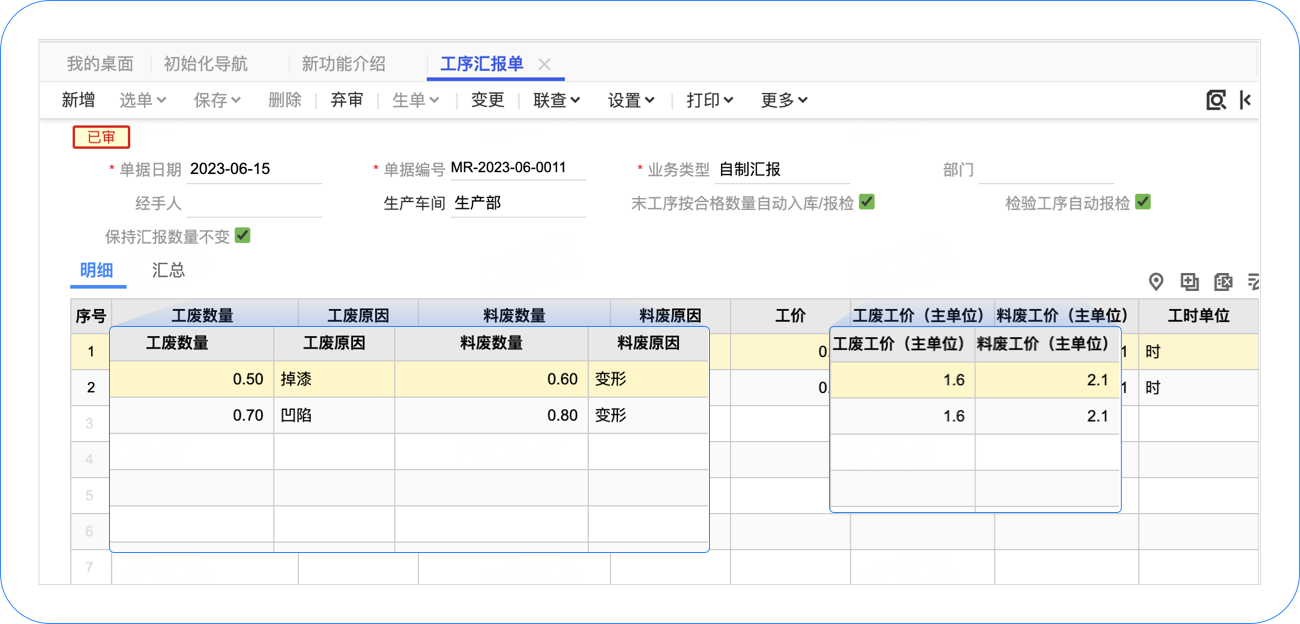
Task: Click the 新增 button
Action: [79, 100]
